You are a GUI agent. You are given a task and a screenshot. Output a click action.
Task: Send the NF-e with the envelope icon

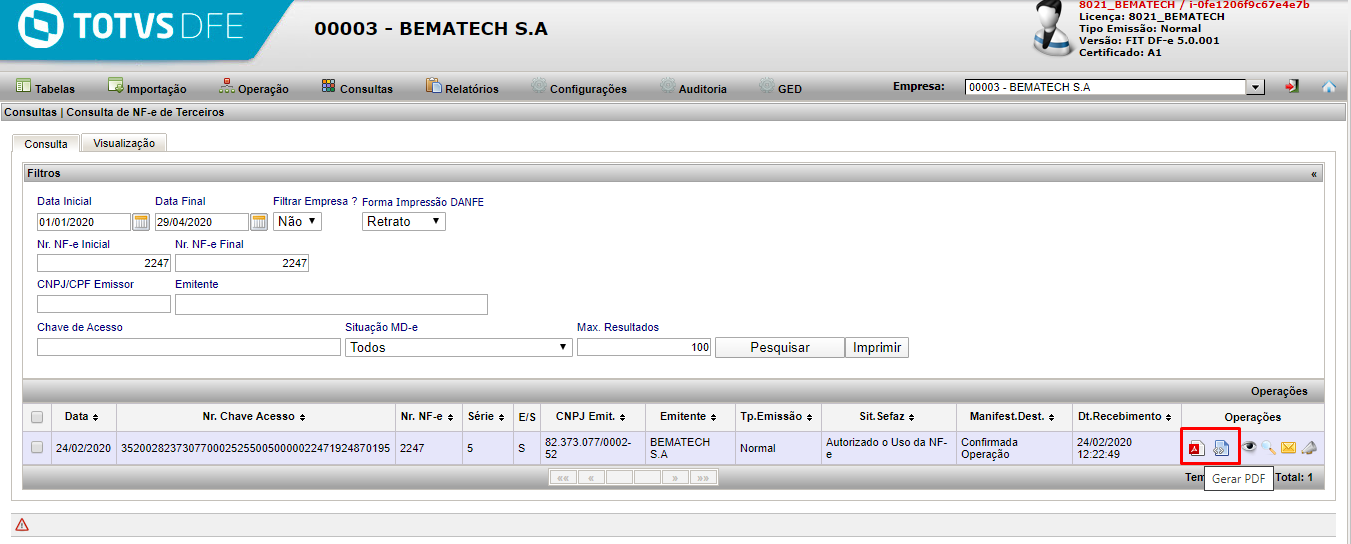(x=1289, y=448)
